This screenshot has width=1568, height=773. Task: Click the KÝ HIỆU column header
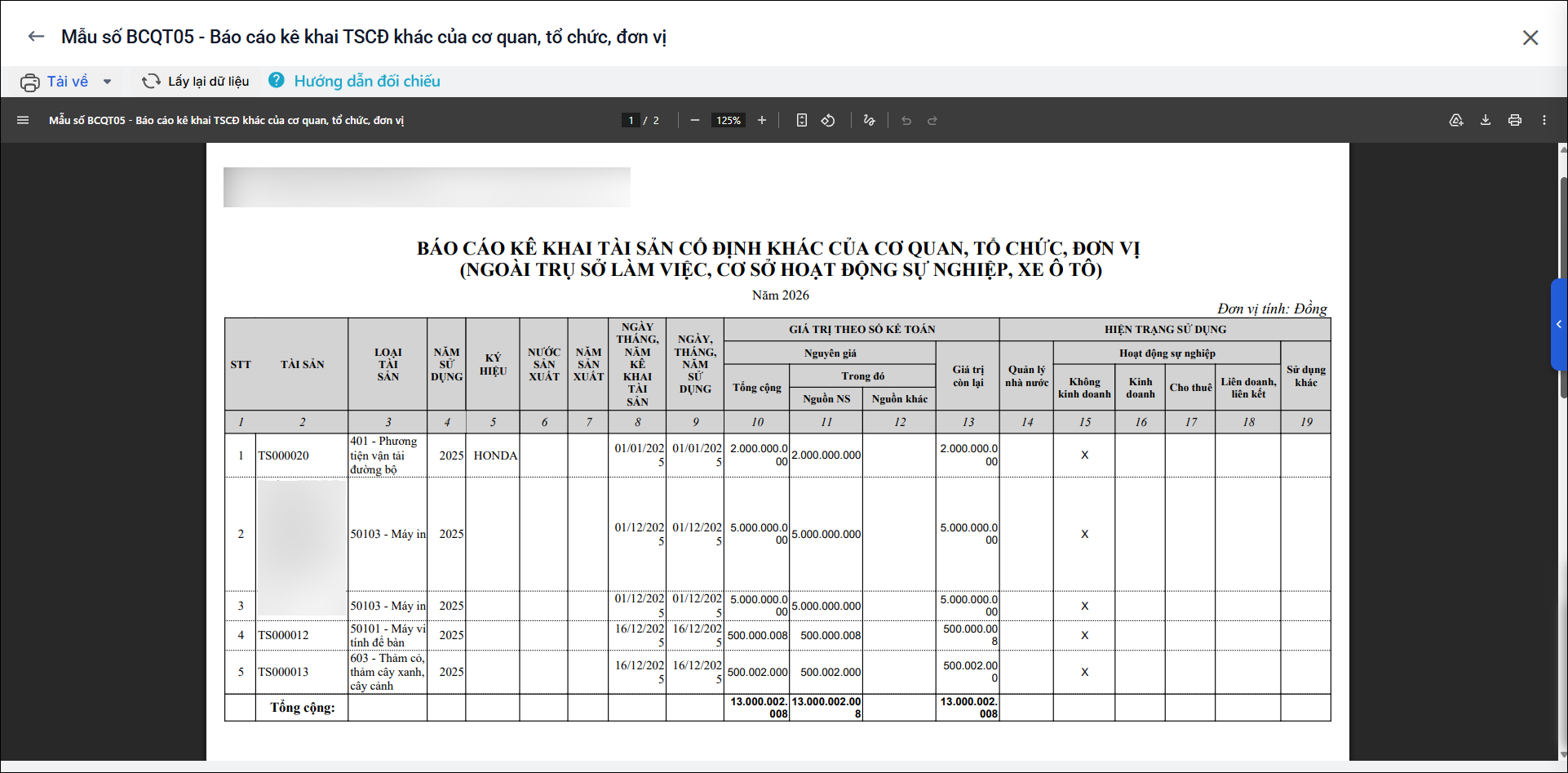click(x=493, y=364)
